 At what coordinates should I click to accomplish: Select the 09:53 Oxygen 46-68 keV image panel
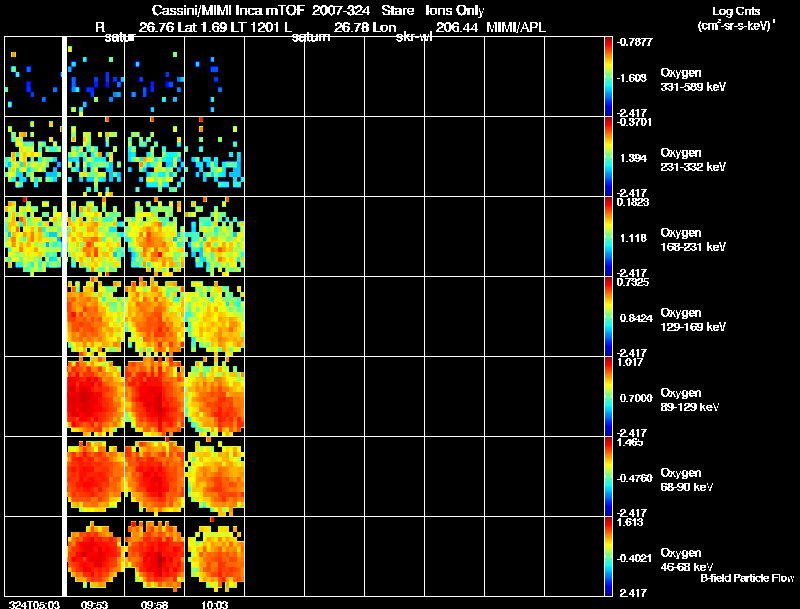[x=96, y=556]
